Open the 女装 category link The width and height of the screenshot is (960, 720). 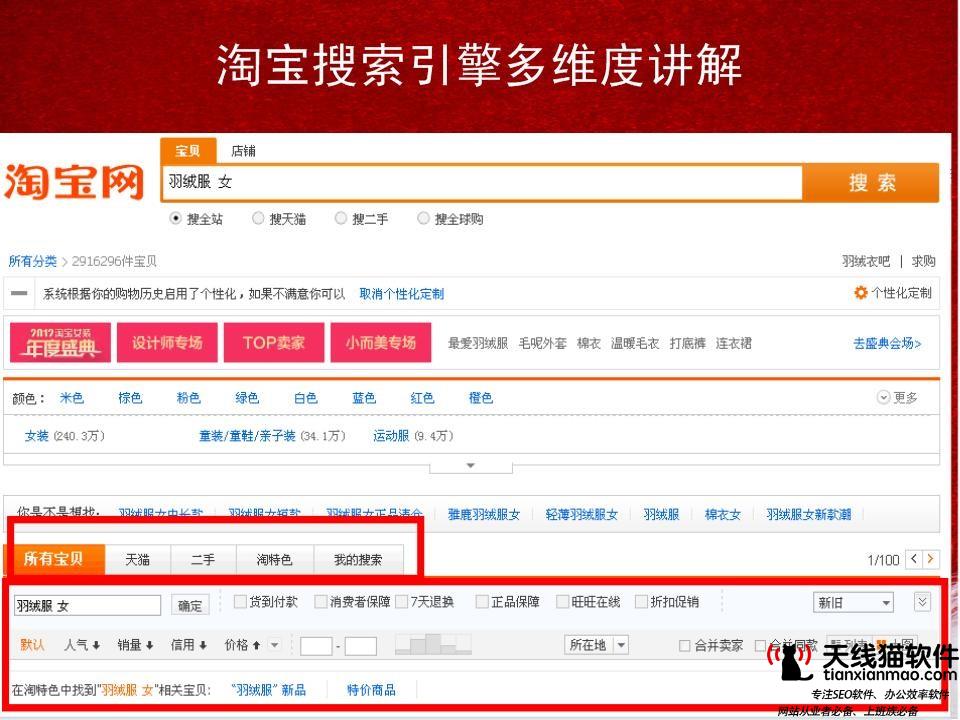click(37, 436)
